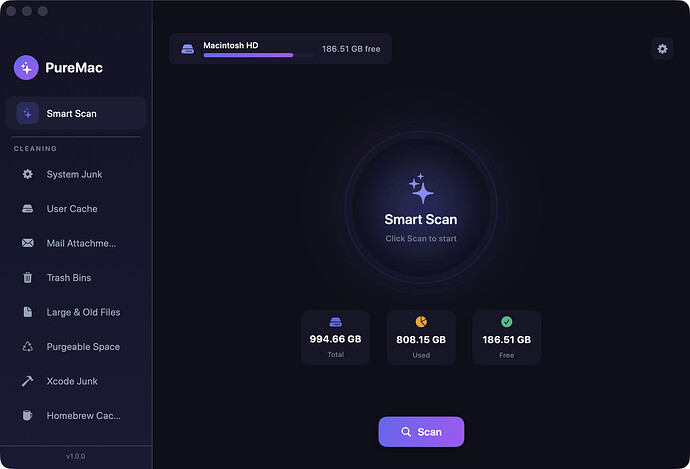Click the large Smart Scan circle
The width and height of the screenshot is (690, 469).
pos(421,207)
